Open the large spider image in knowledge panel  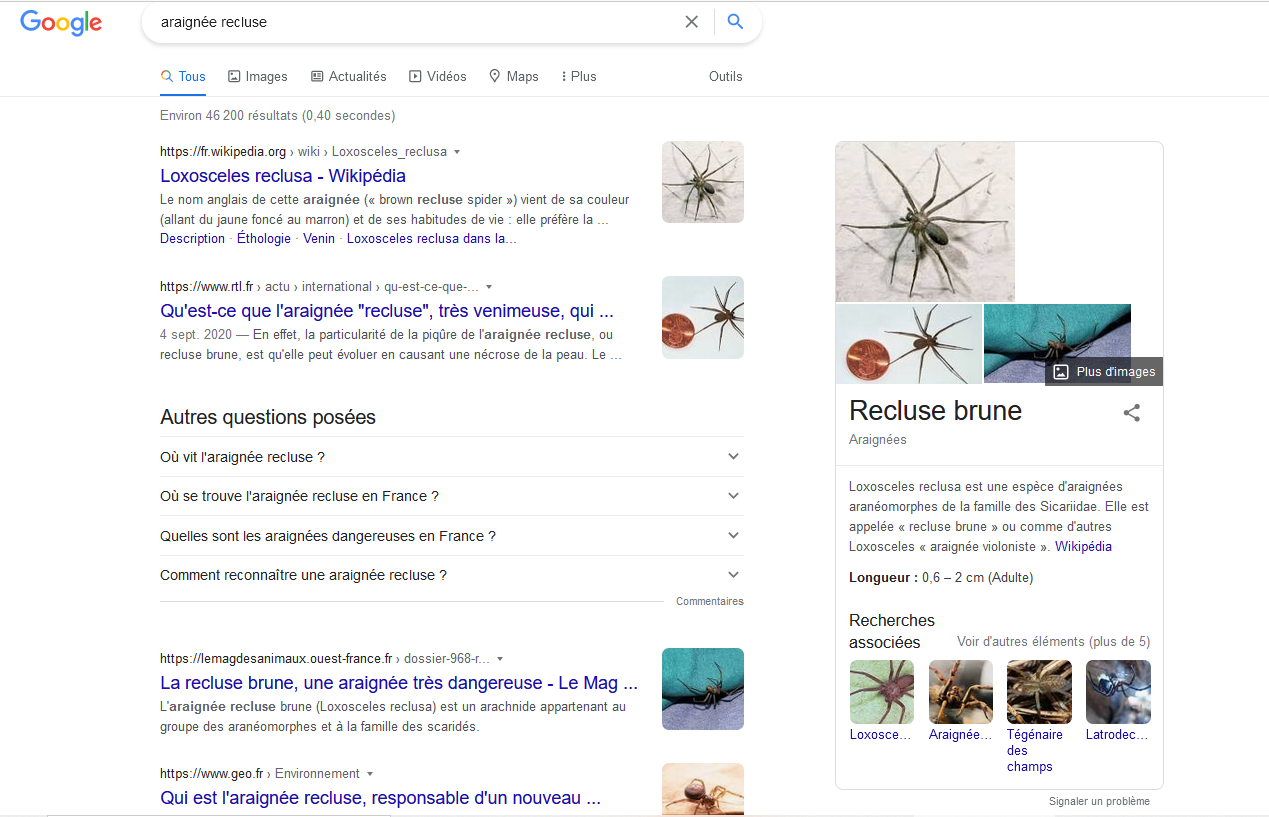click(925, 222)
